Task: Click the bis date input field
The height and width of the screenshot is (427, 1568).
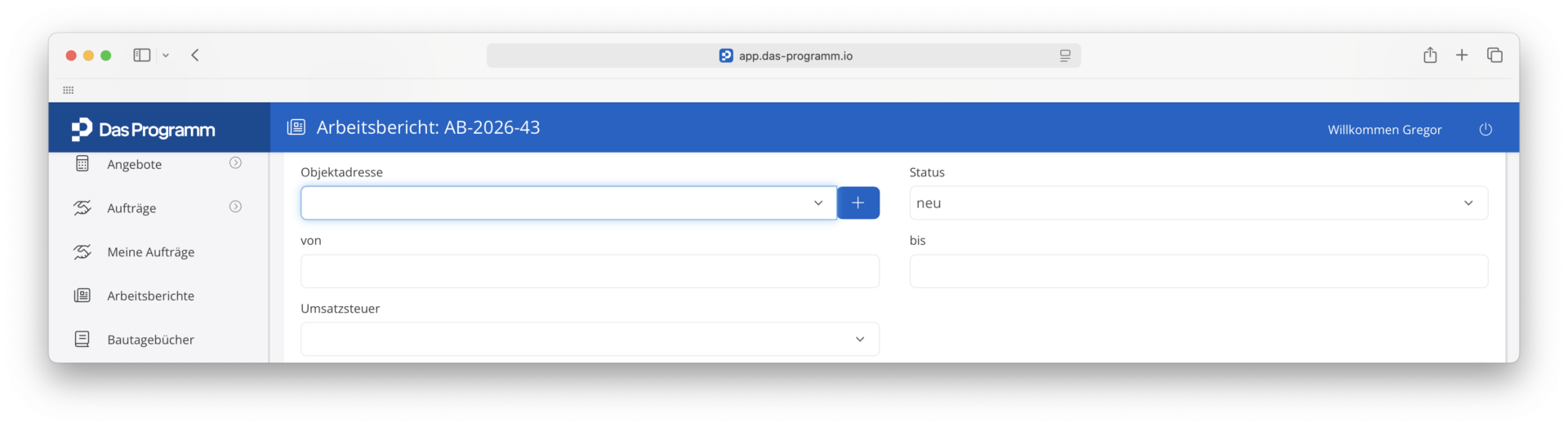Action: 1199,271
